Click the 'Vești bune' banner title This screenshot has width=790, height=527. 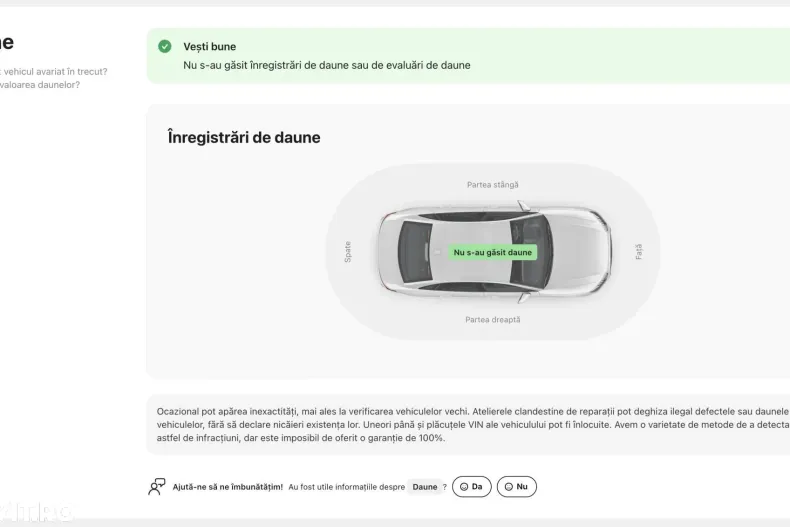coord(210,47)
